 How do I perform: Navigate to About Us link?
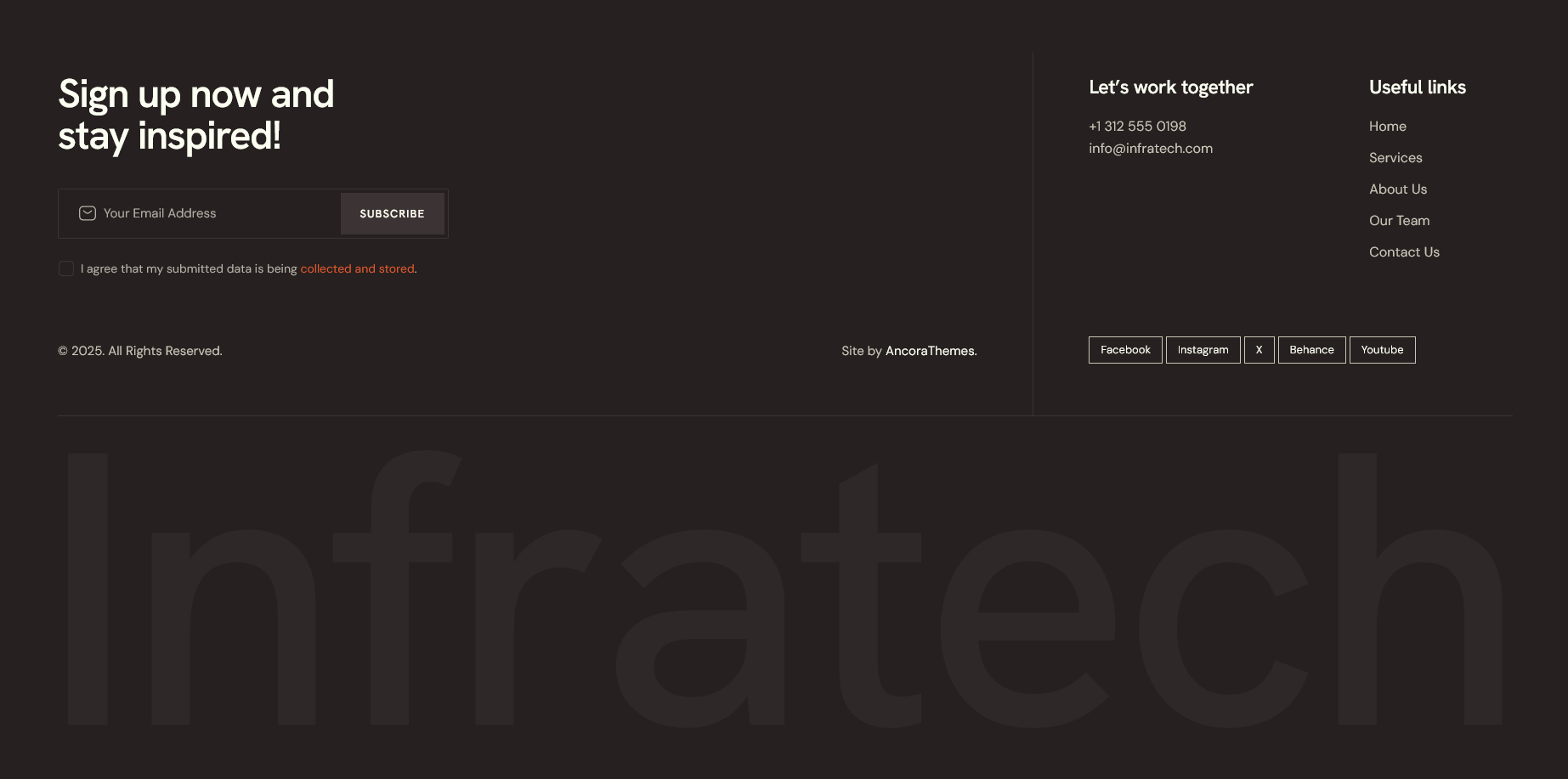point(1398,189)
